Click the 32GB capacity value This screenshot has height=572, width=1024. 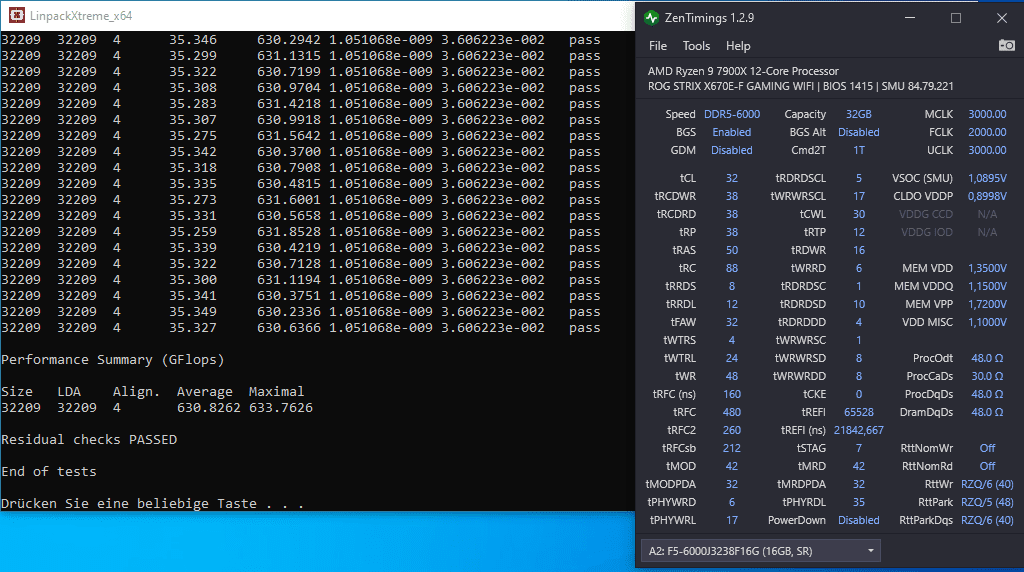pyautogui.click(x=858, y=114)
